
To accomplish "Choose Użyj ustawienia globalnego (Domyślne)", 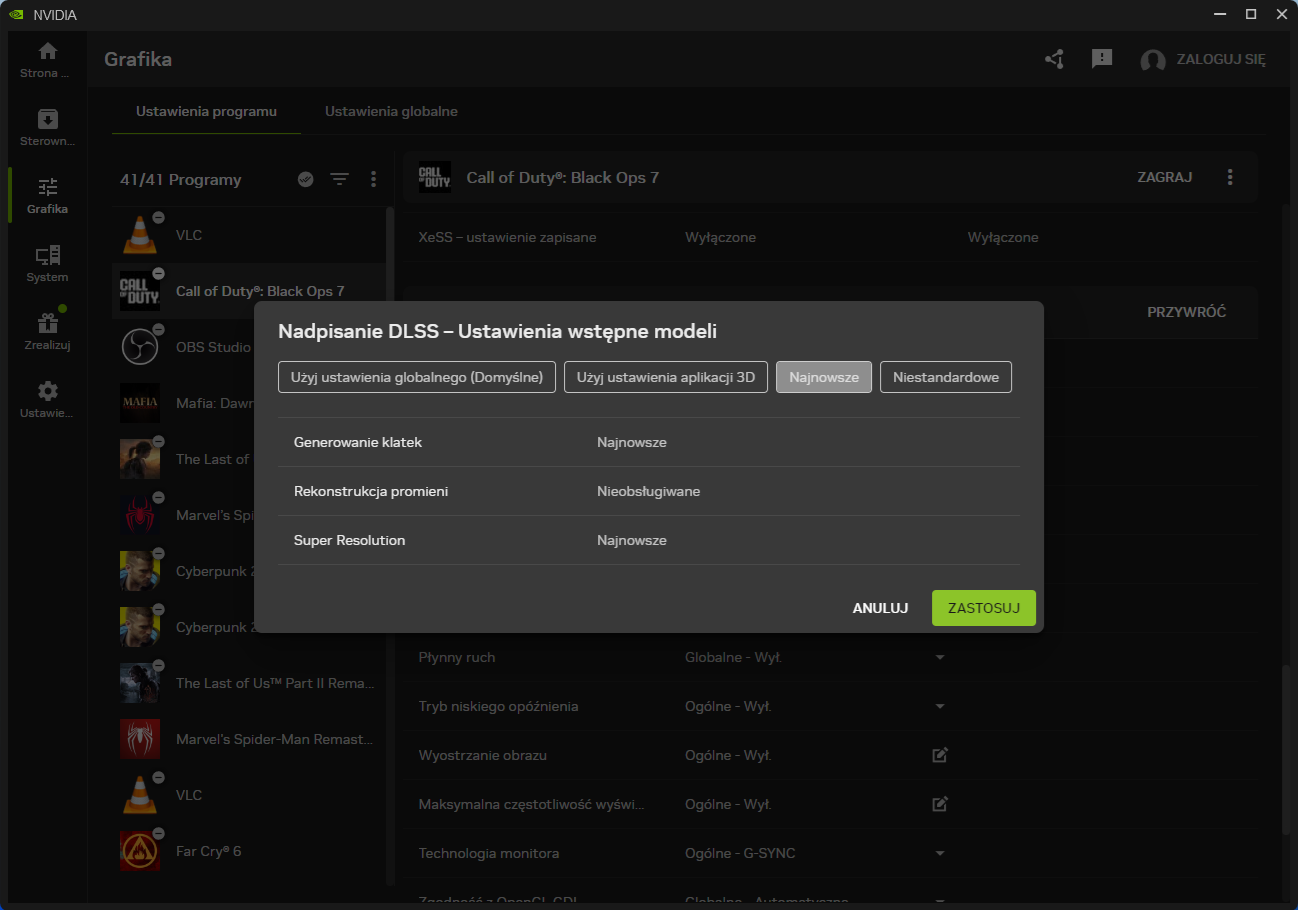I will pyautogui.click(x=417, y=378).
